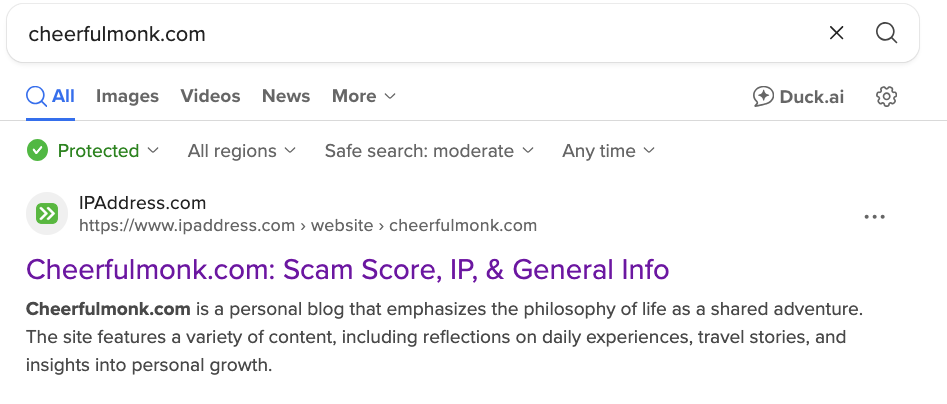Change the Safe search: moderate setting

[429, 151]
